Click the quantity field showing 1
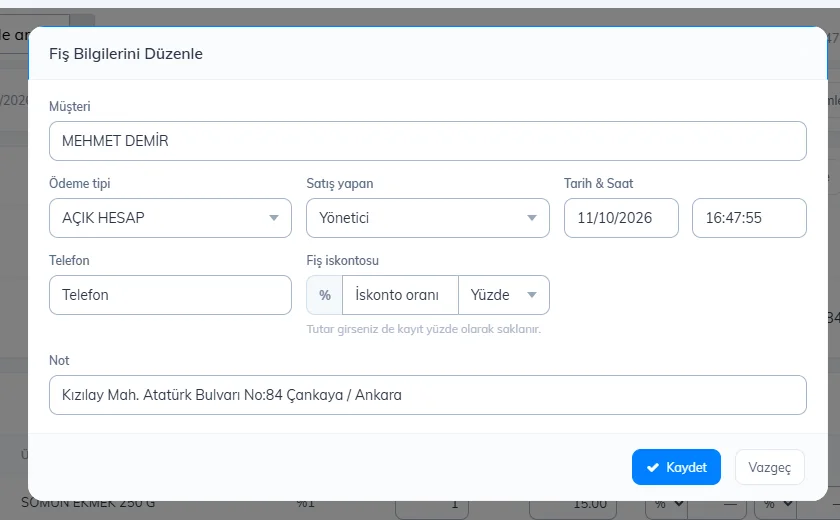The width and height of the screenshot is (840, 520). point(432,504)
